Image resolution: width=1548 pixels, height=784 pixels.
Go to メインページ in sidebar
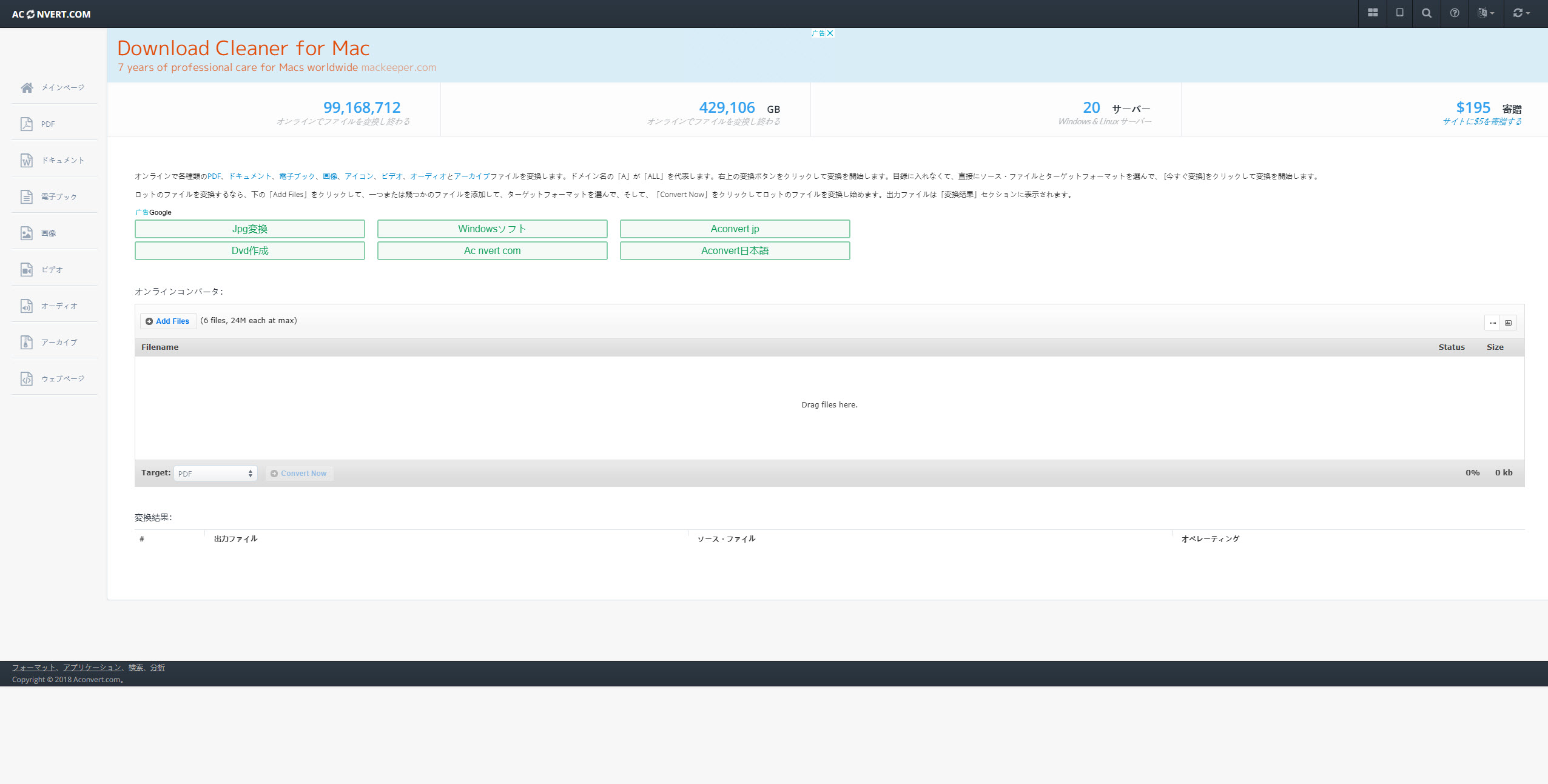(x=54, y=87)
